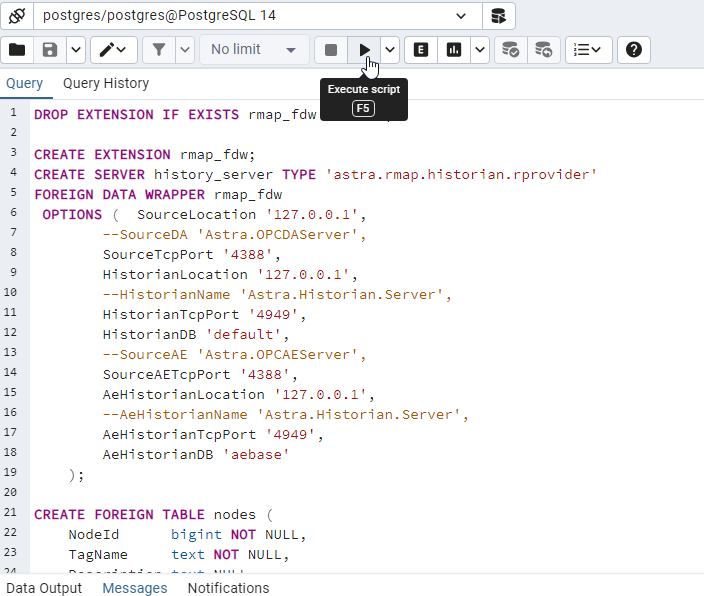
Task: Run the script with Execute button
Action: point(365,50)
